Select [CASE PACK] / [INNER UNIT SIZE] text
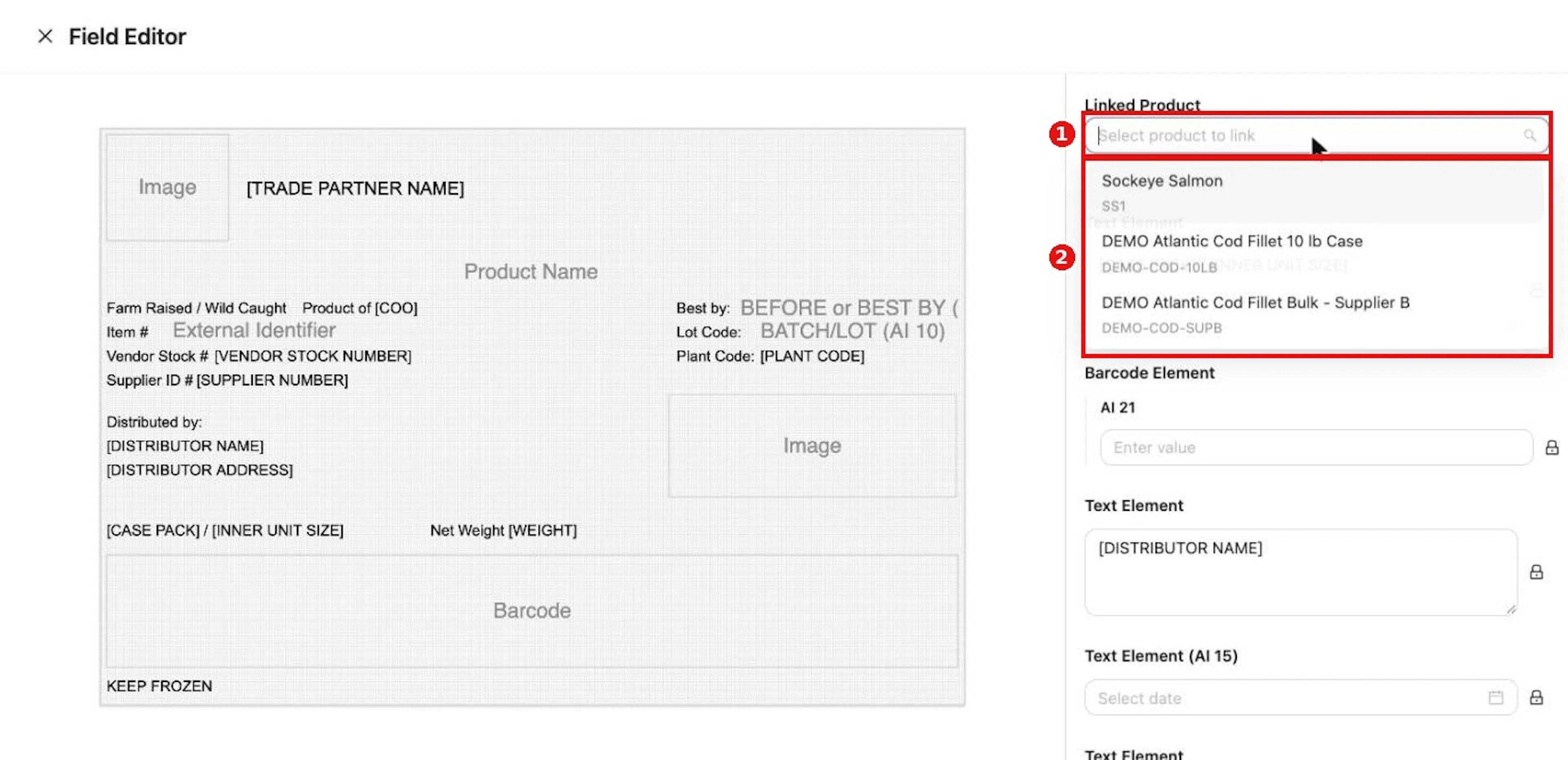This screenshot has height=760, width=1568. 225,530
